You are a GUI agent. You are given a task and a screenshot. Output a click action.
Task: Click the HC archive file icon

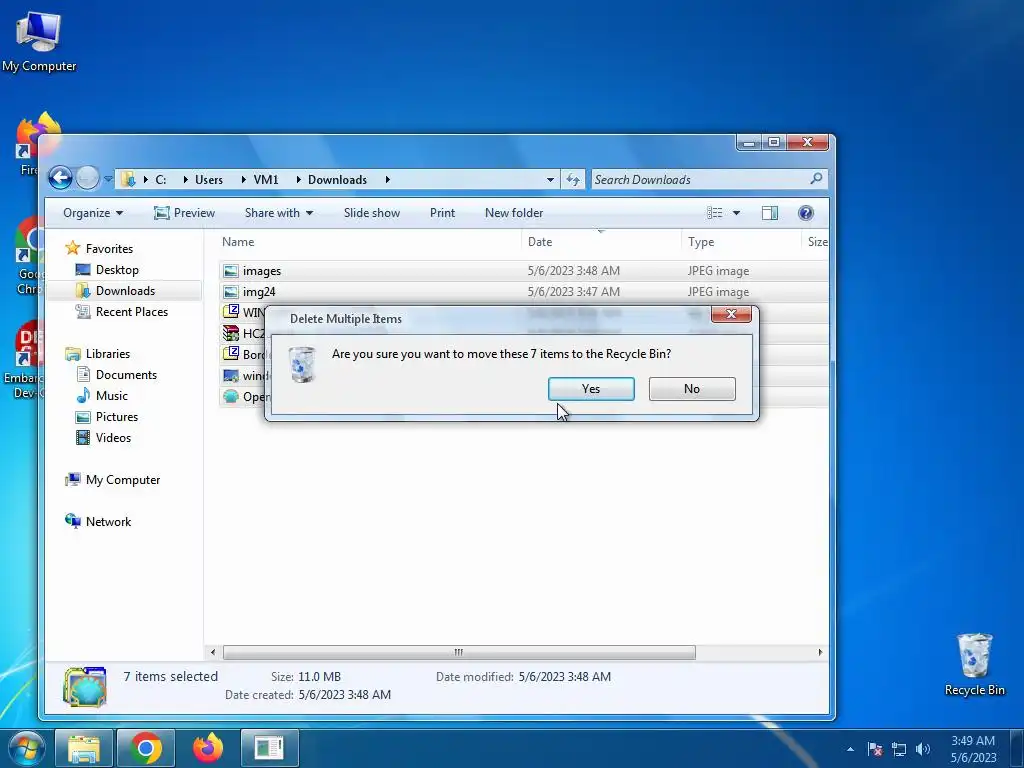[x=231, y=333]
